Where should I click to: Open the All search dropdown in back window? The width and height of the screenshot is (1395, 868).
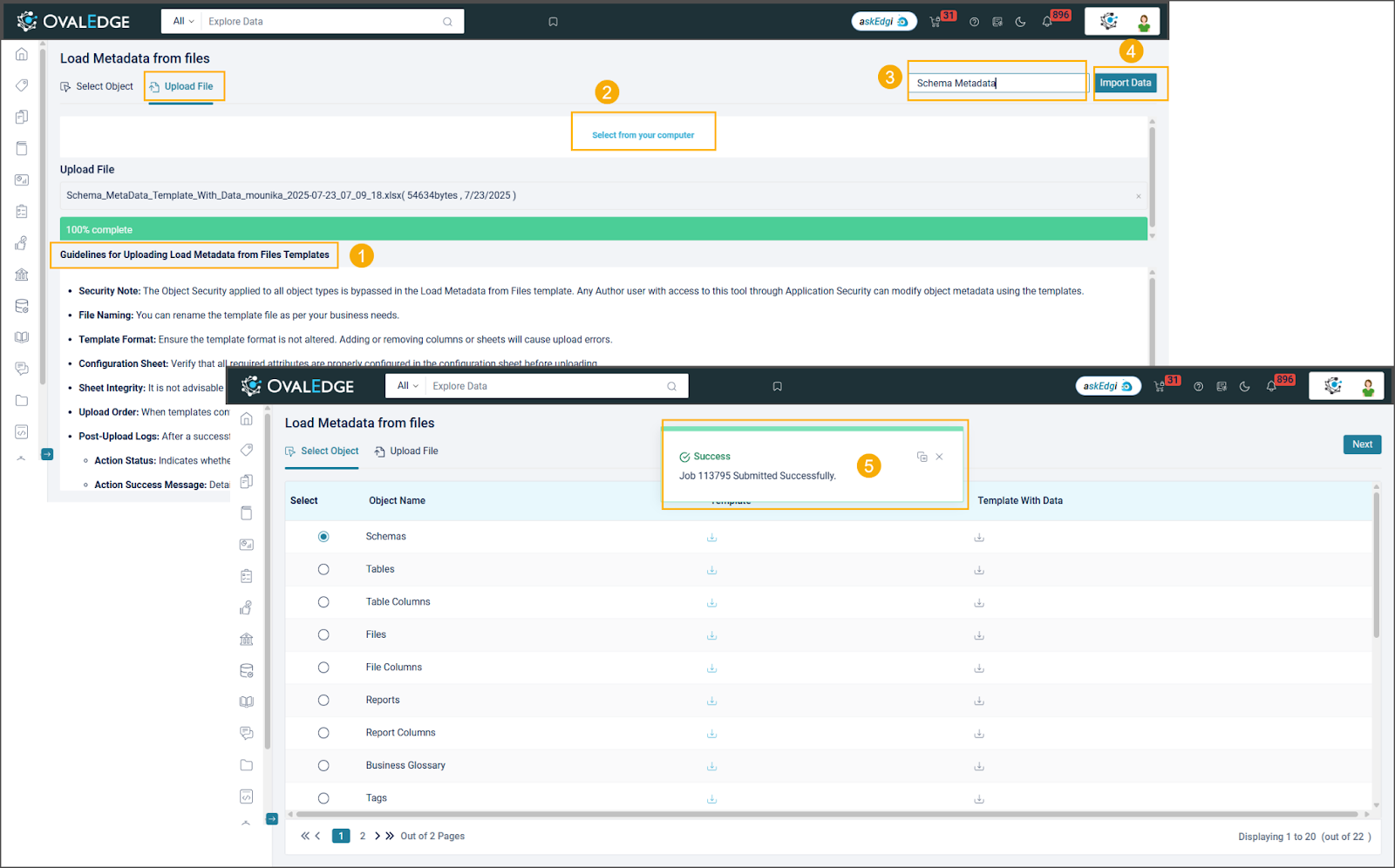183,21
